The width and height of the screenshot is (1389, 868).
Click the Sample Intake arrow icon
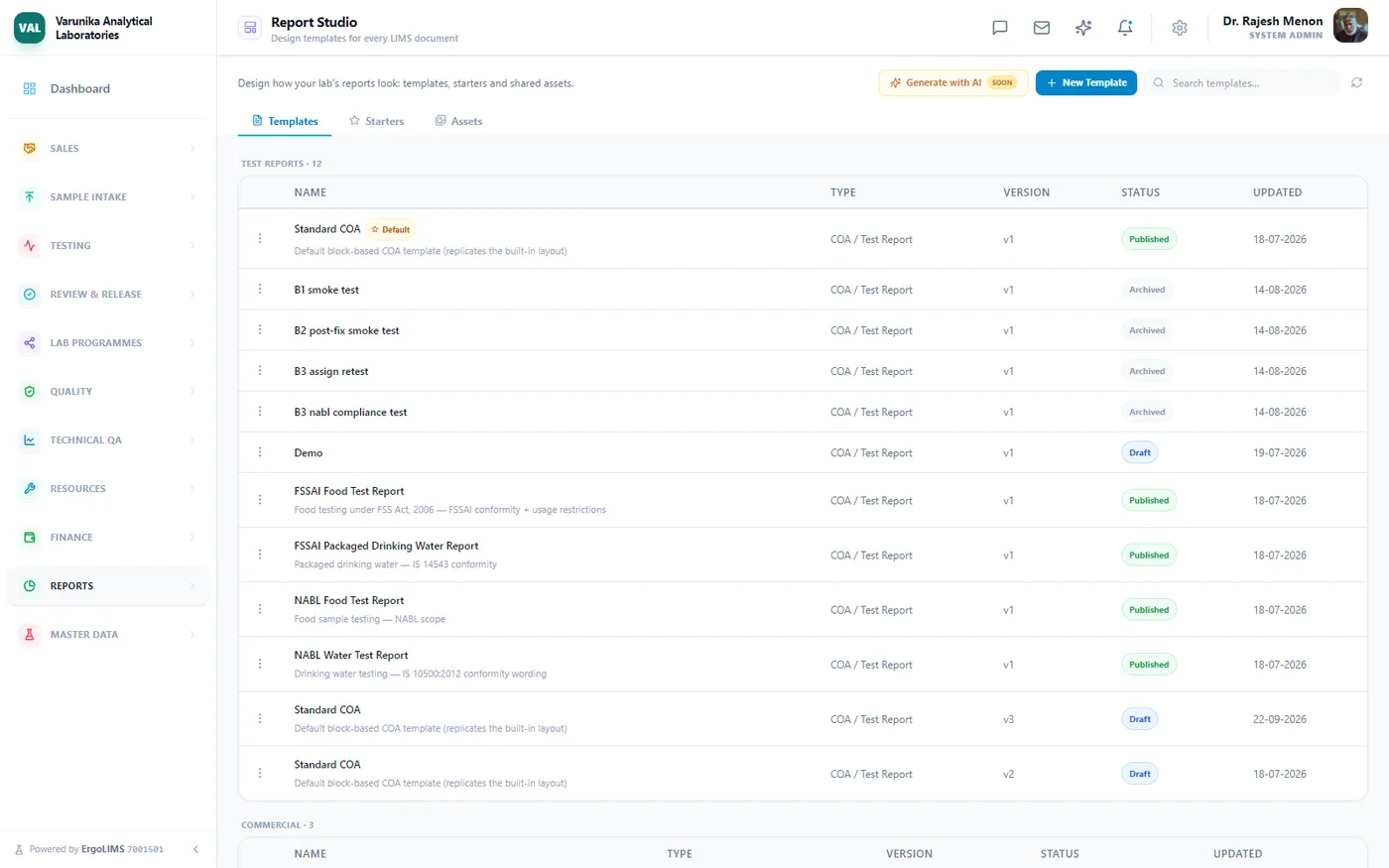pyautogui.click(x=30, y=197)
